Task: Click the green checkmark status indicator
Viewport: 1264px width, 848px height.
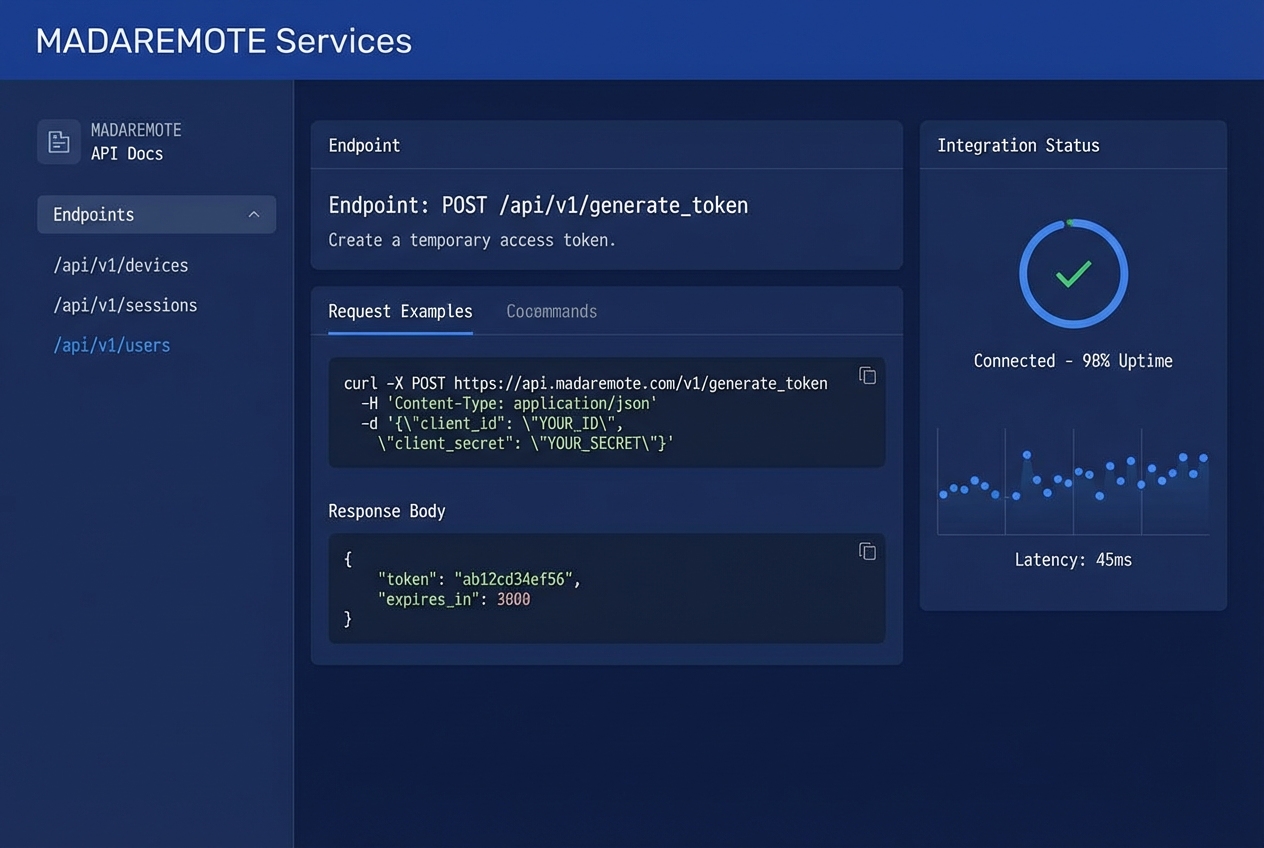Action: (1073, 273)
